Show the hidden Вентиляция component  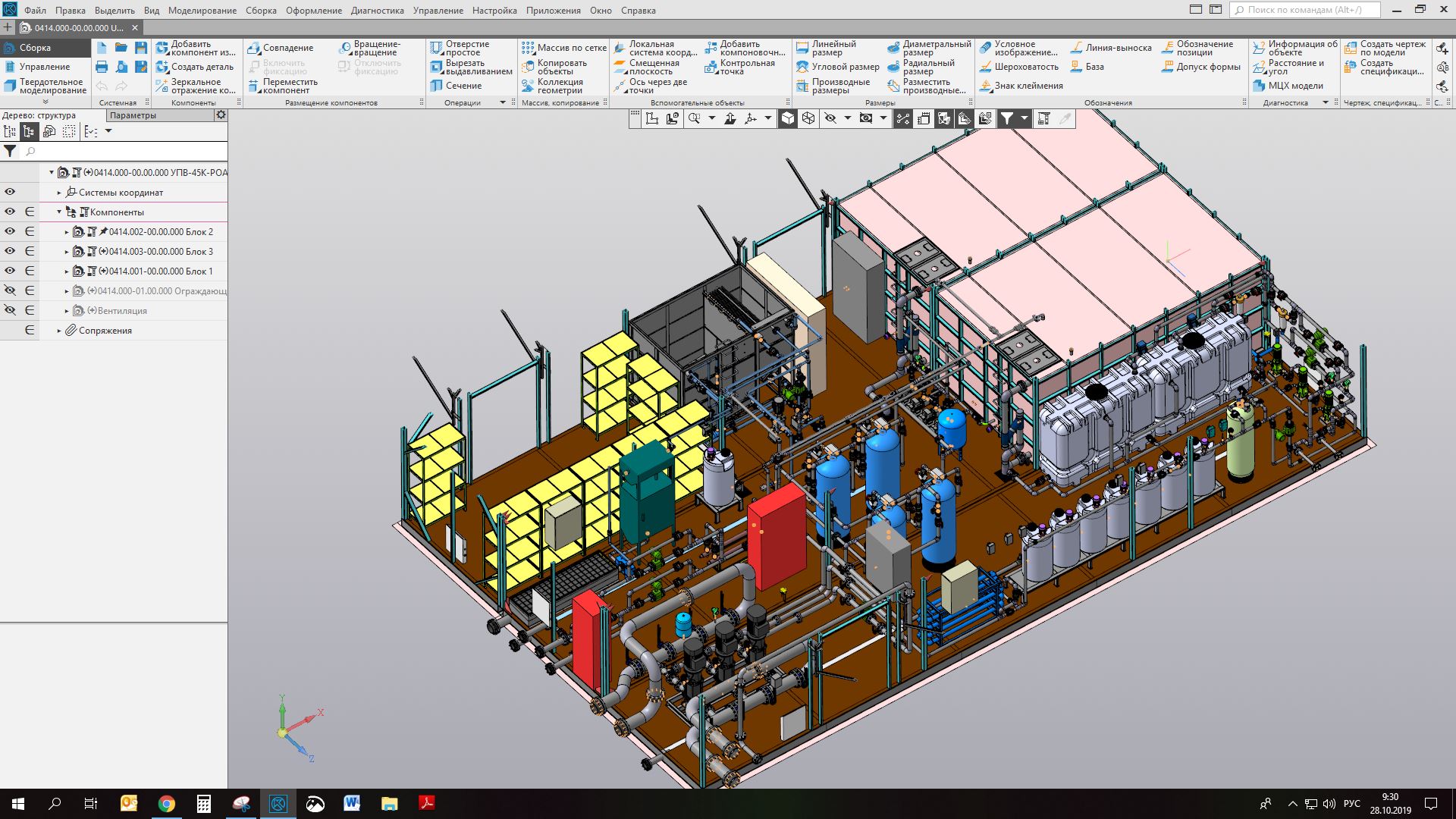tap(10, 310)
